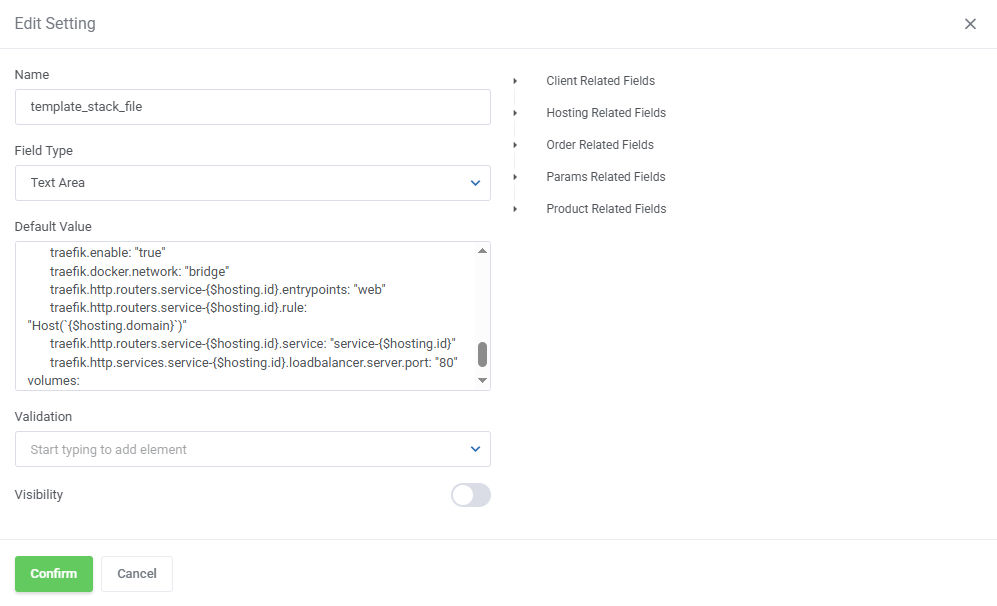The image size is (997, 606).
Task: Open the Field Type dropdown
Action: (252, 183)
